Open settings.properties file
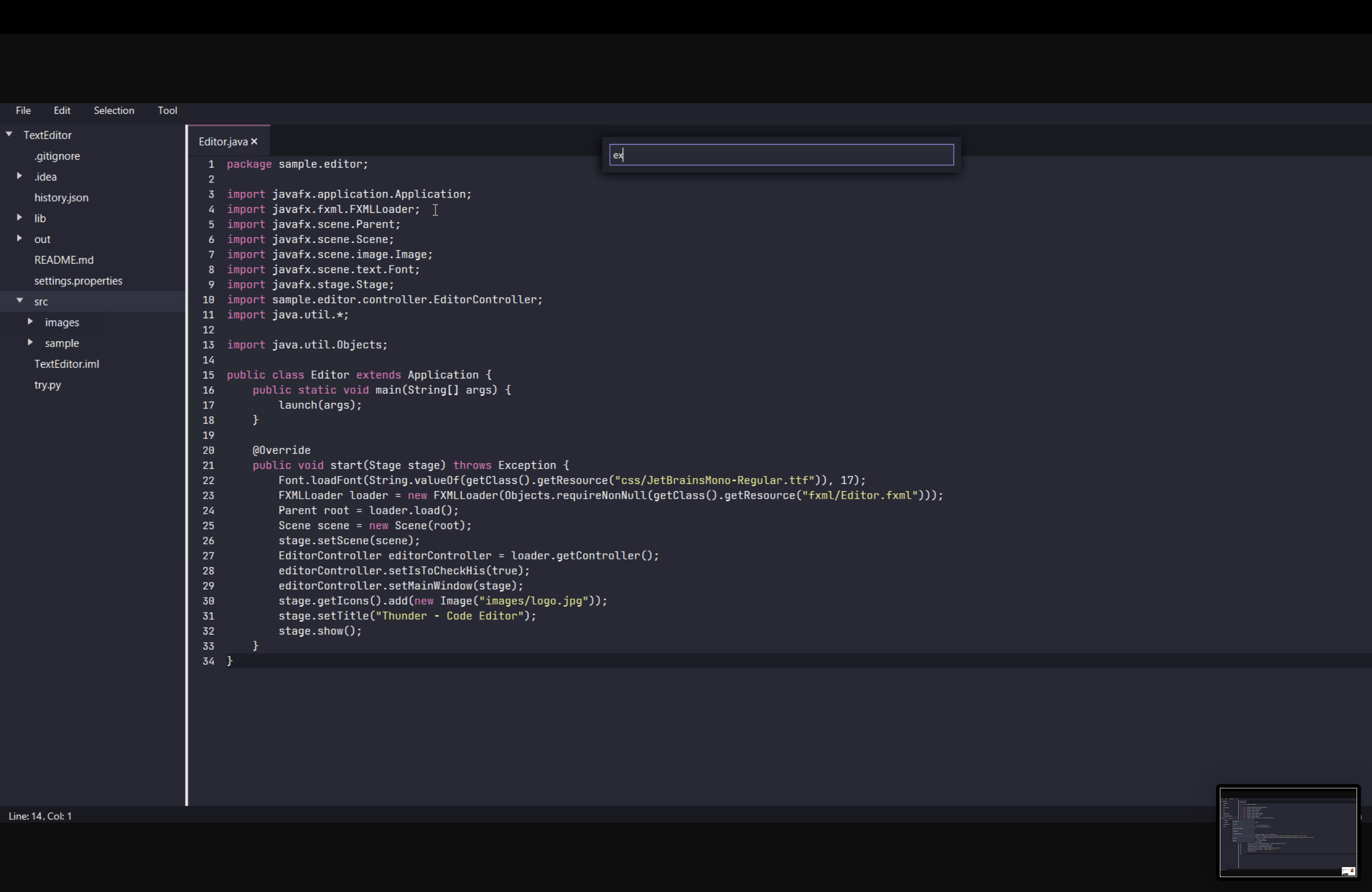The width and height of the screenshot is (1372, 892). coord(78,281)
